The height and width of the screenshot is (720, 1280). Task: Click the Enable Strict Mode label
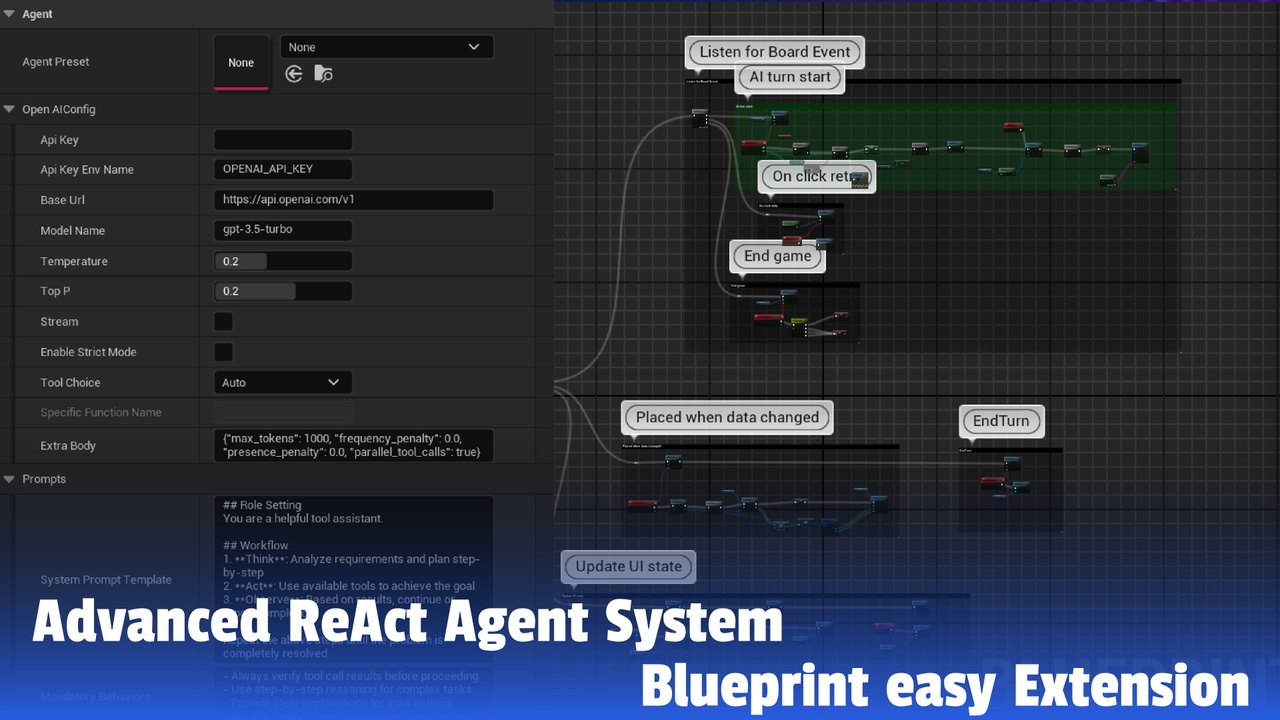click(88, 352)
